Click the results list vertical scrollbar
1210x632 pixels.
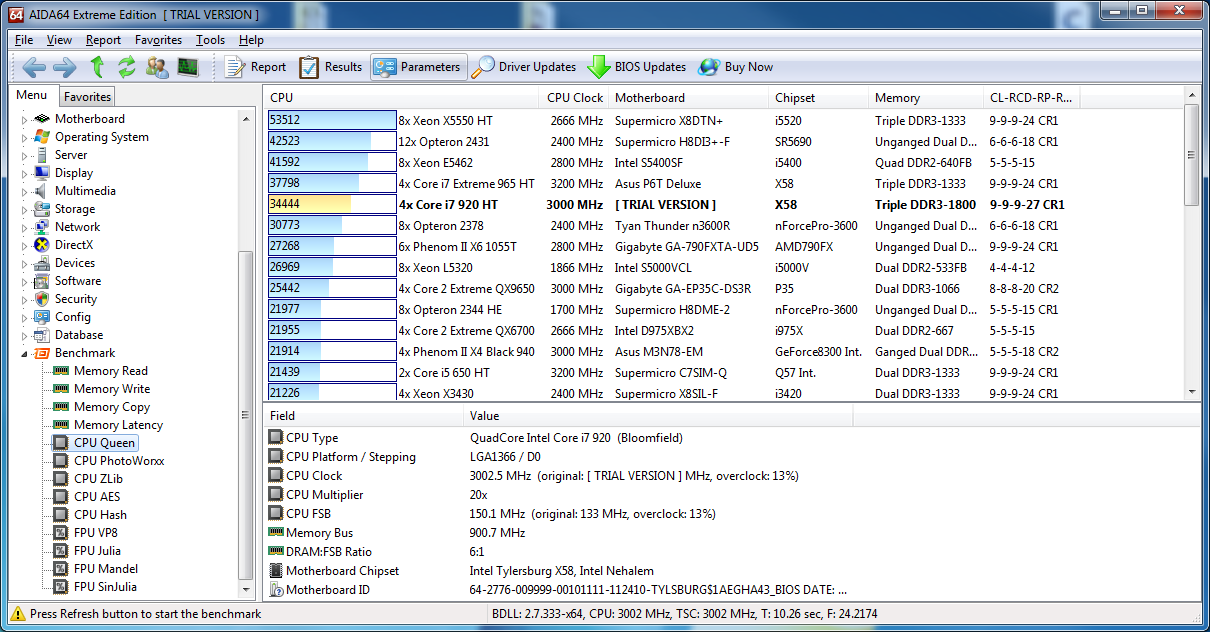(1191, 245)
